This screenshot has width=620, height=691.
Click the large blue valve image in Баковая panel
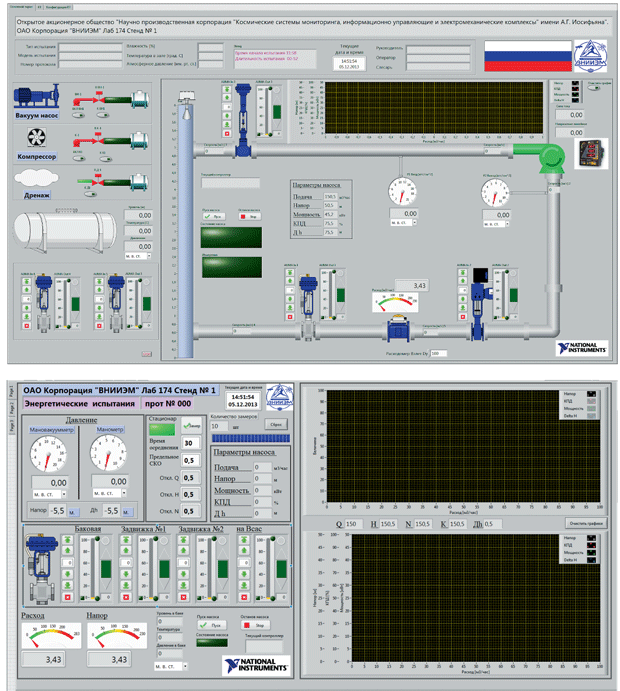41,568
